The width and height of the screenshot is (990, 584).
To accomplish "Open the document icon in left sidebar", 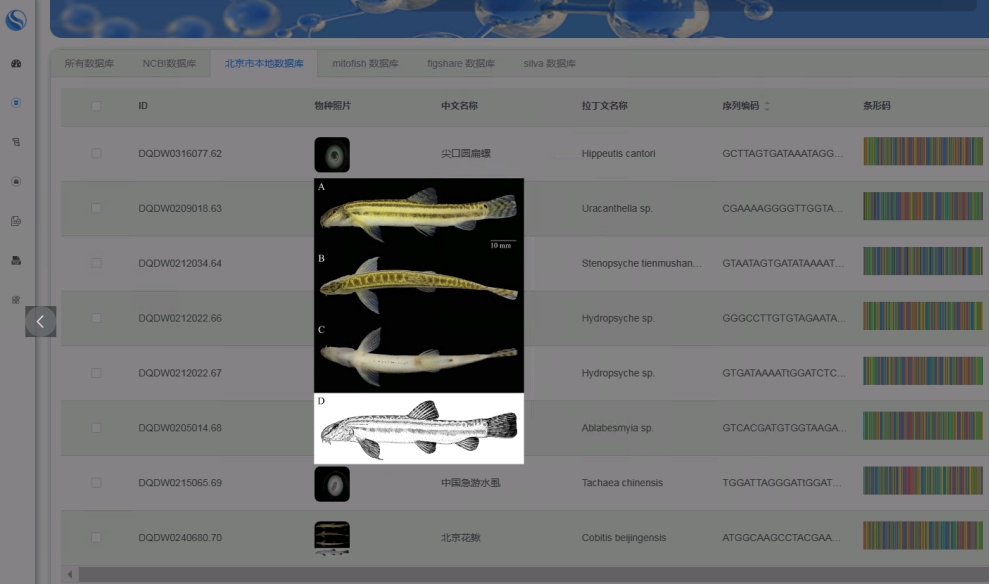I will (16, 221).
